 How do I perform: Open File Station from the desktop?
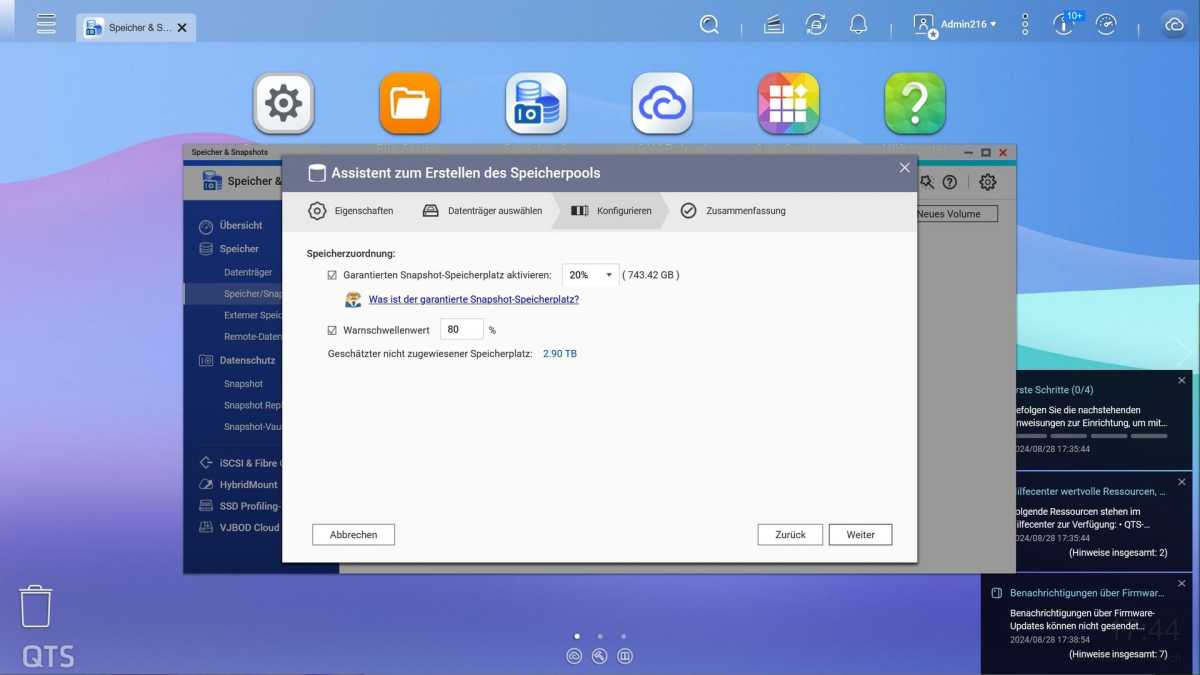(409, 101)
